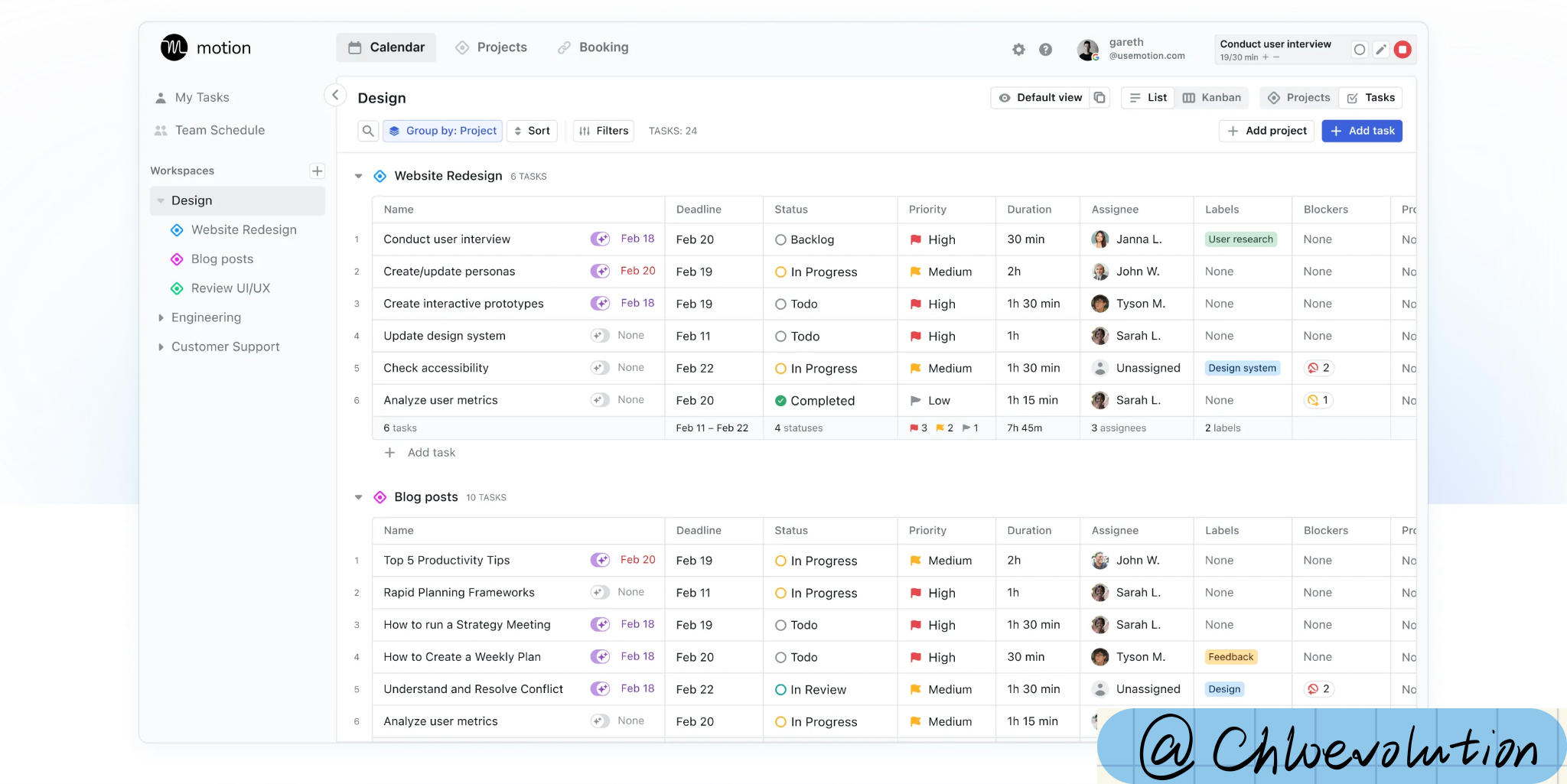Collapse the sidebar with the arrow button
Viewport: 1567px width, 784px height.
pyautogui.click(x=335, y=95)
